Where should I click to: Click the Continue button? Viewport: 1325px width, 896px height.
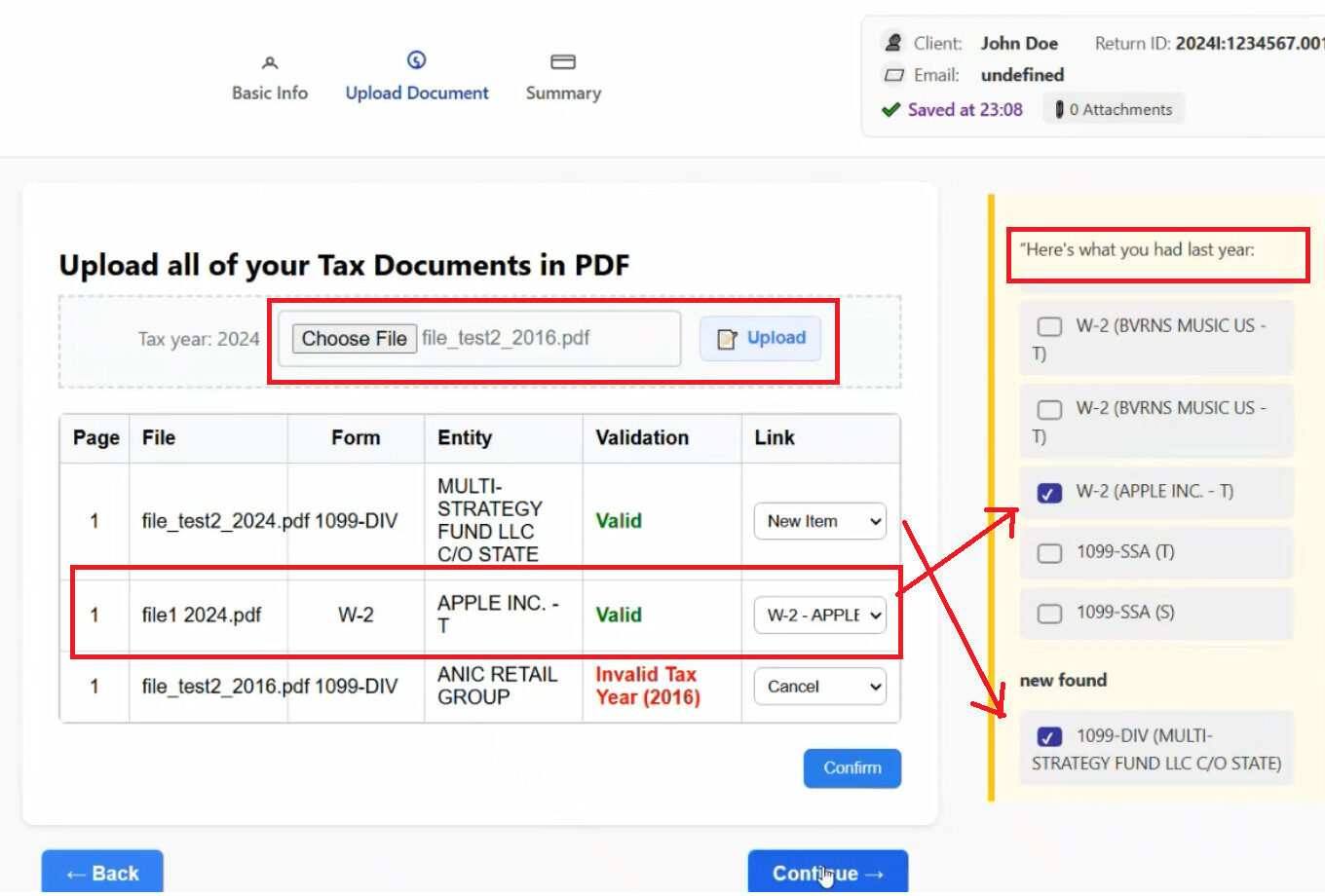click(x=827, y=873)
